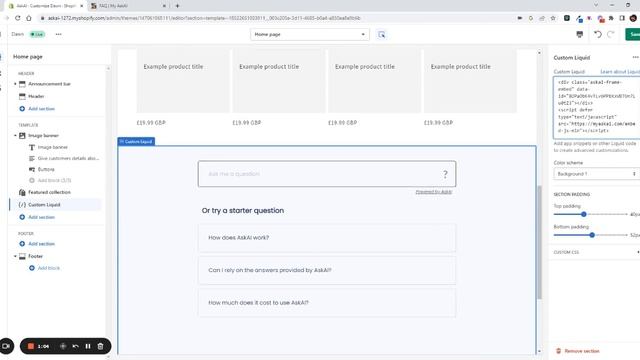Add section under Footer group
The image size is (640, 360).
pos(37,244)
